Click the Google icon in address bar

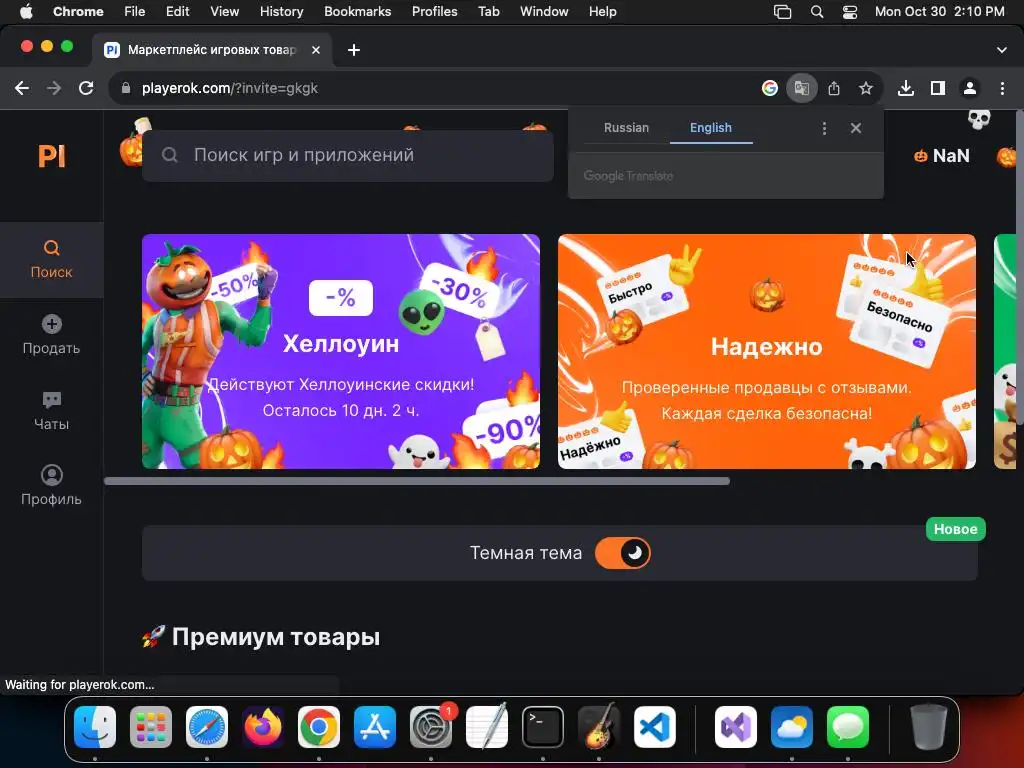pos(770,88)
